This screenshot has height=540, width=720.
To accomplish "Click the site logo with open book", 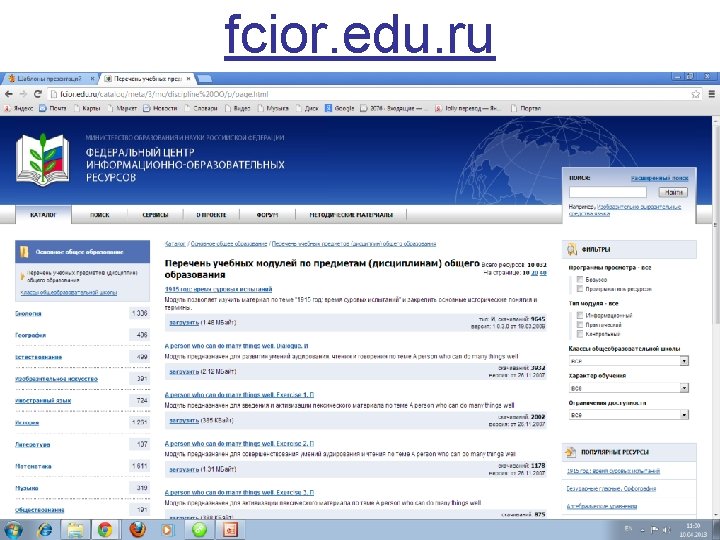I will [x=43, y=159].
